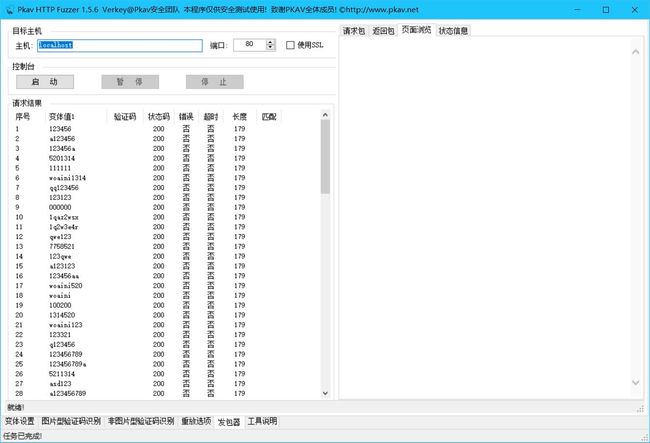This screenshot has width=650, height=443.
Task: Select result row with value a123456789
Action: tap(166, 393)
